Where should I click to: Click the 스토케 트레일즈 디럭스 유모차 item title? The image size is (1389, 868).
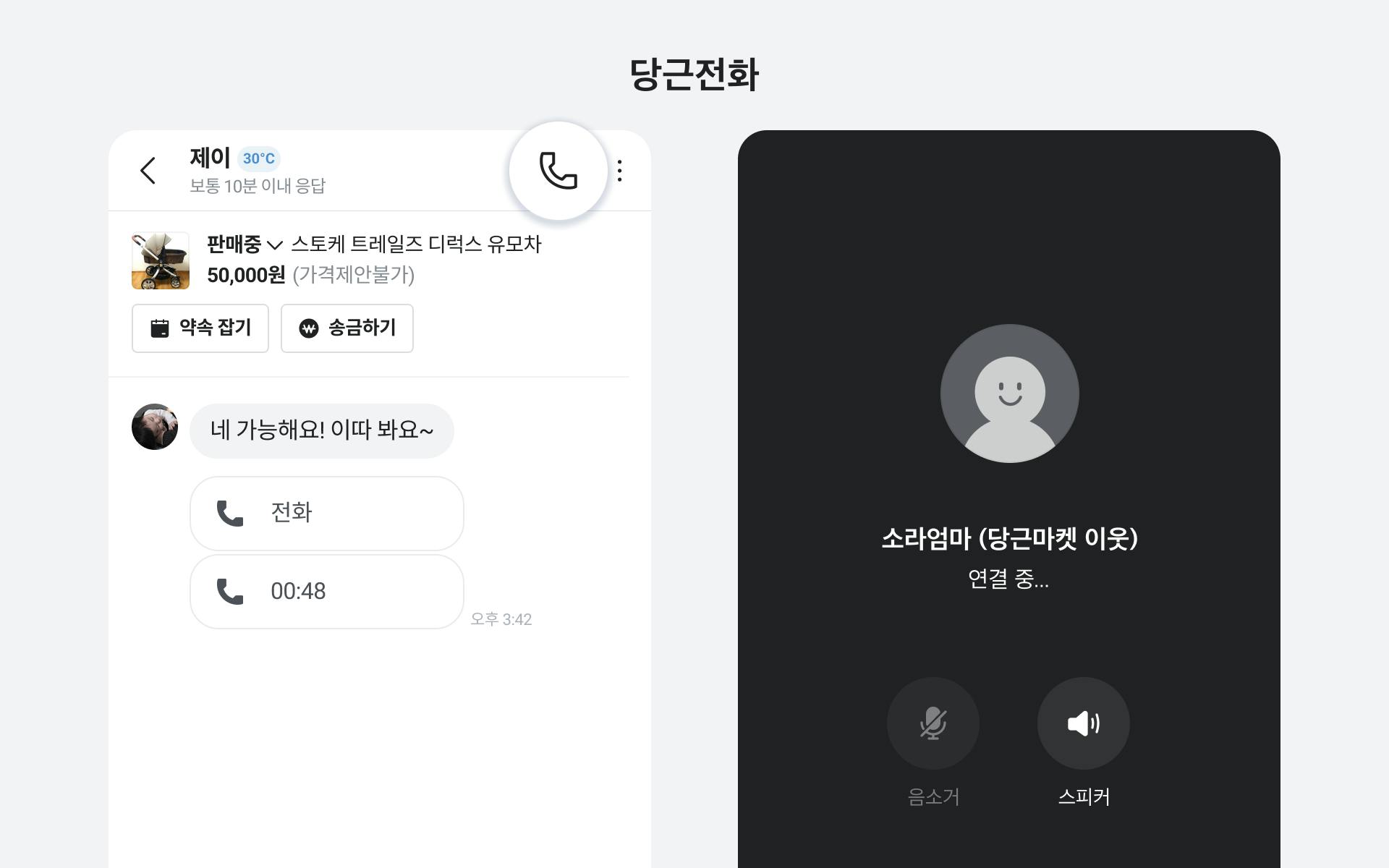[x=416, y=244]
